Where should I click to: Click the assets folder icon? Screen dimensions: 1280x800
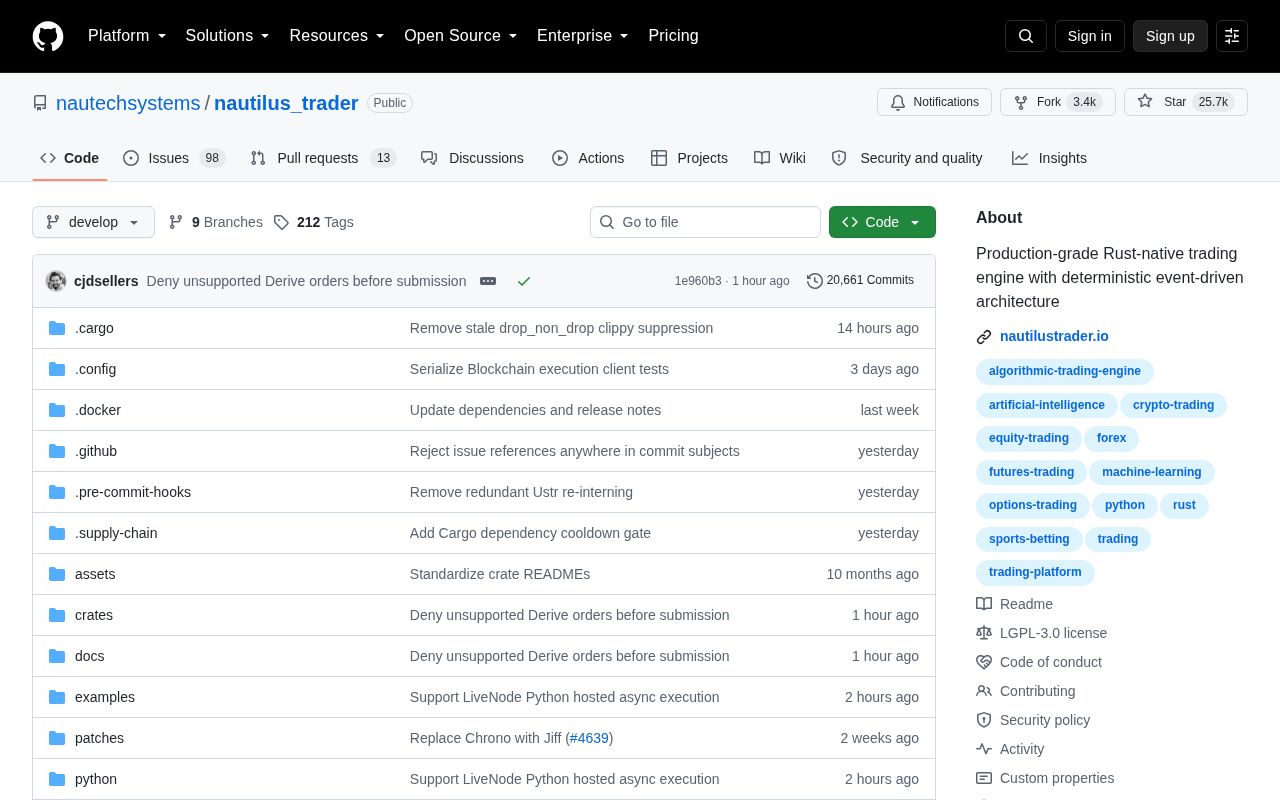pyautogui.click(x=57, y=574)
